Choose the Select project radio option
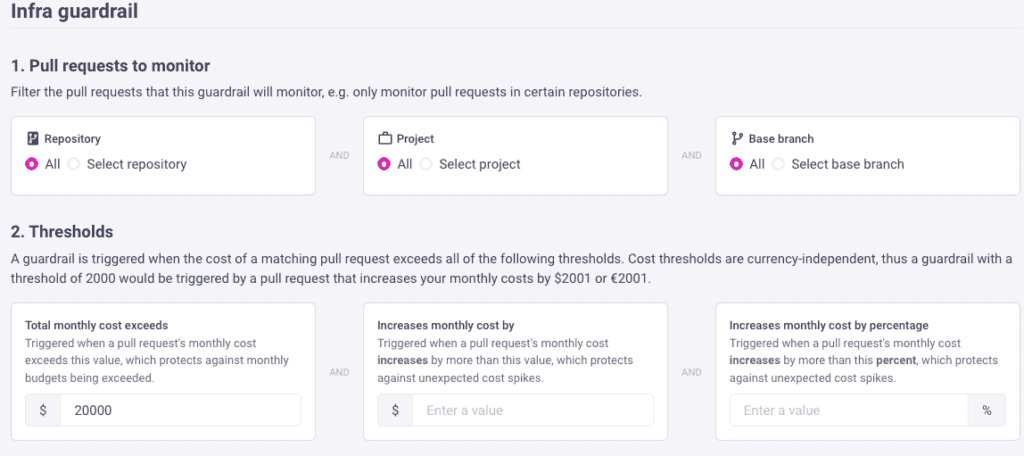 (x=426, y=164)
